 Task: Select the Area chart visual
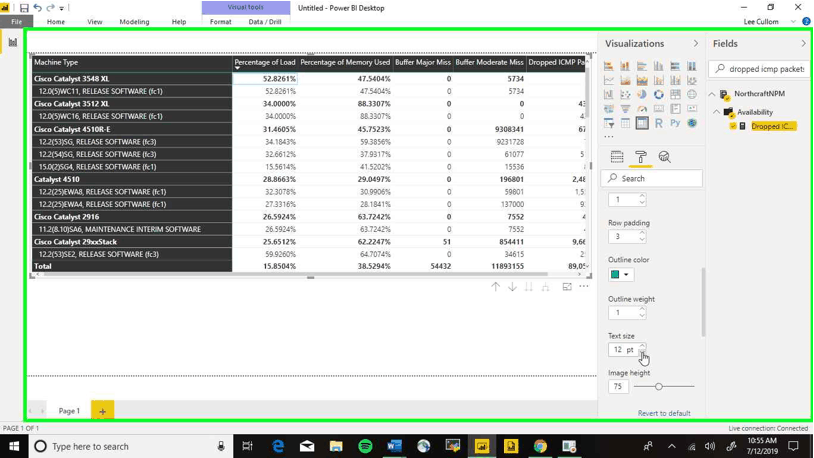(x=625, y=80)
